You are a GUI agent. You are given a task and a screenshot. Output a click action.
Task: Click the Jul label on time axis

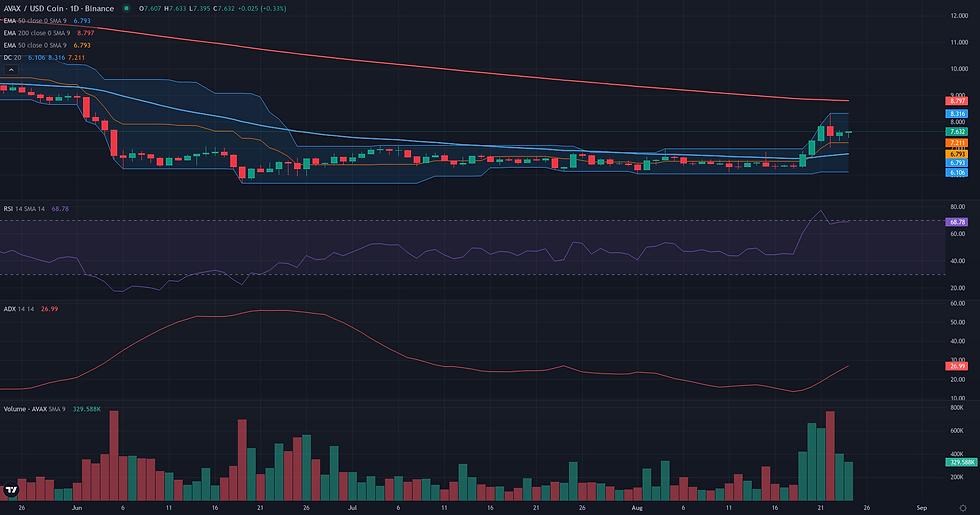coord(352,508)
